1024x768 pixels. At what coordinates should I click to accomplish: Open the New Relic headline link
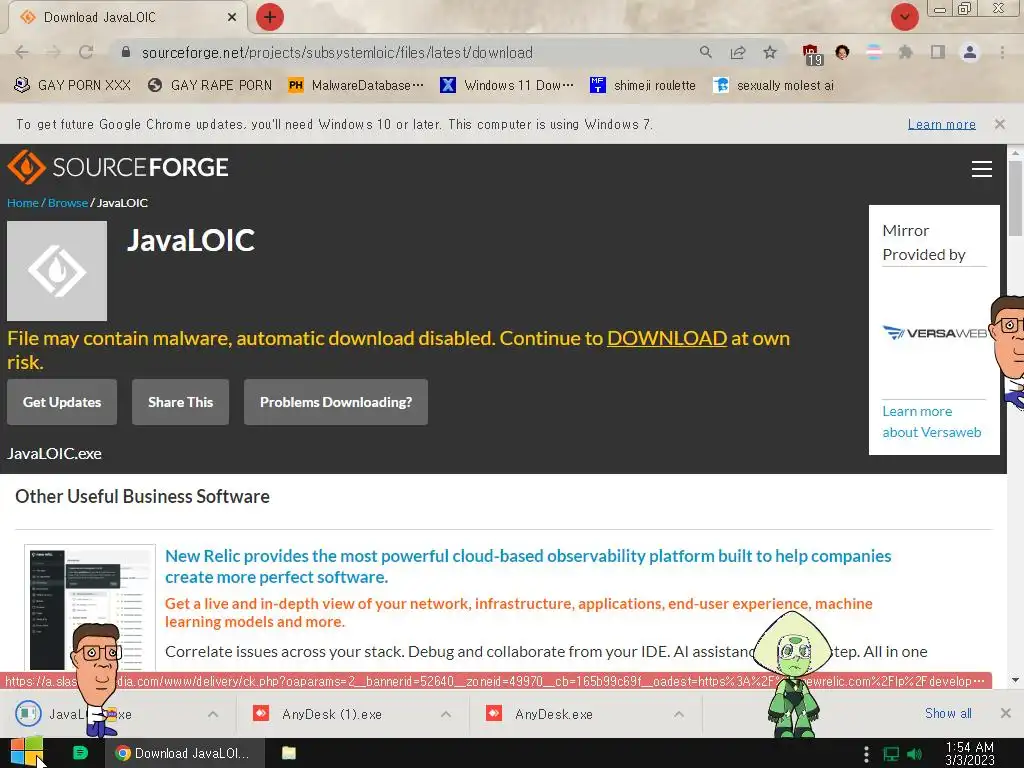528,566
